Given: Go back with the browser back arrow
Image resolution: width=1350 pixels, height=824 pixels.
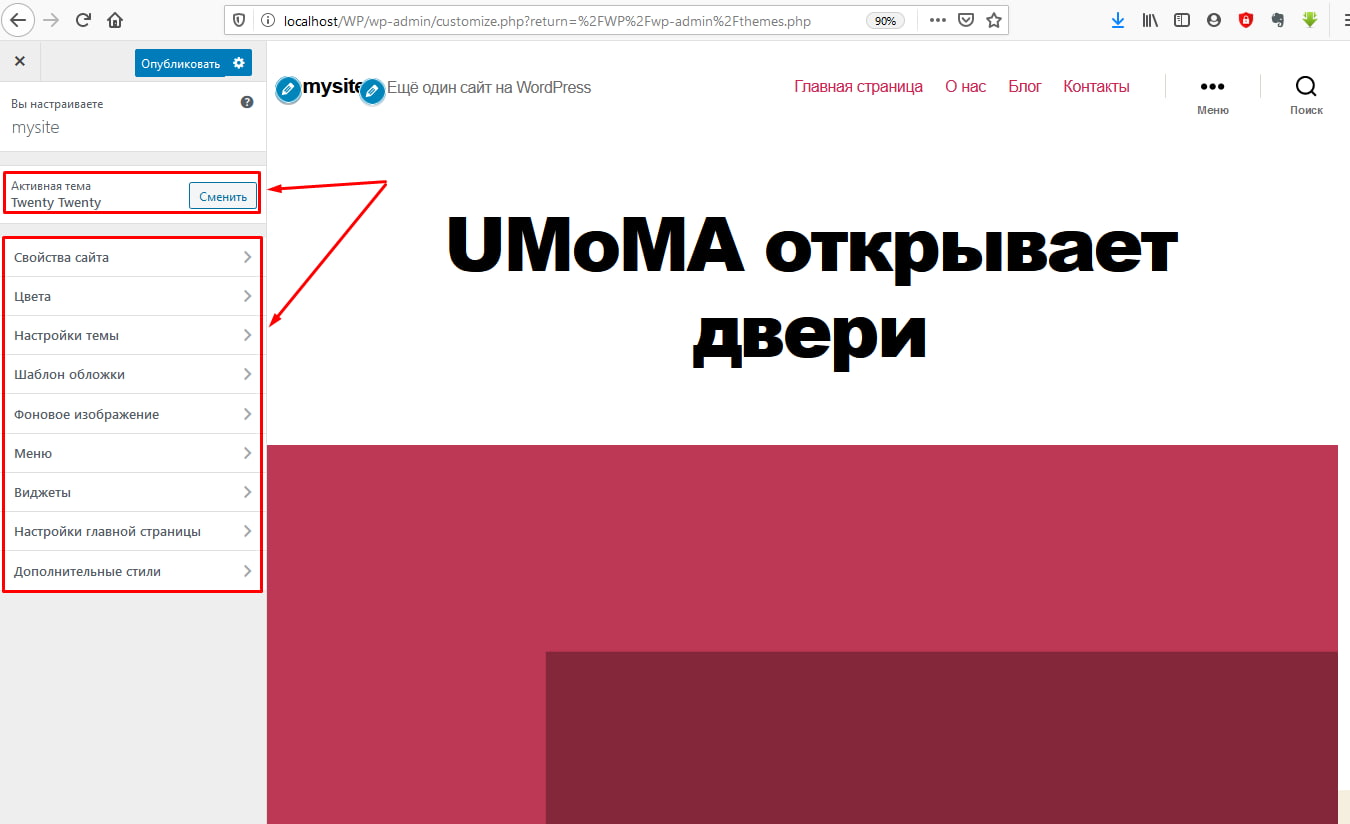Looking at the screenshot, I should point(18,19).
